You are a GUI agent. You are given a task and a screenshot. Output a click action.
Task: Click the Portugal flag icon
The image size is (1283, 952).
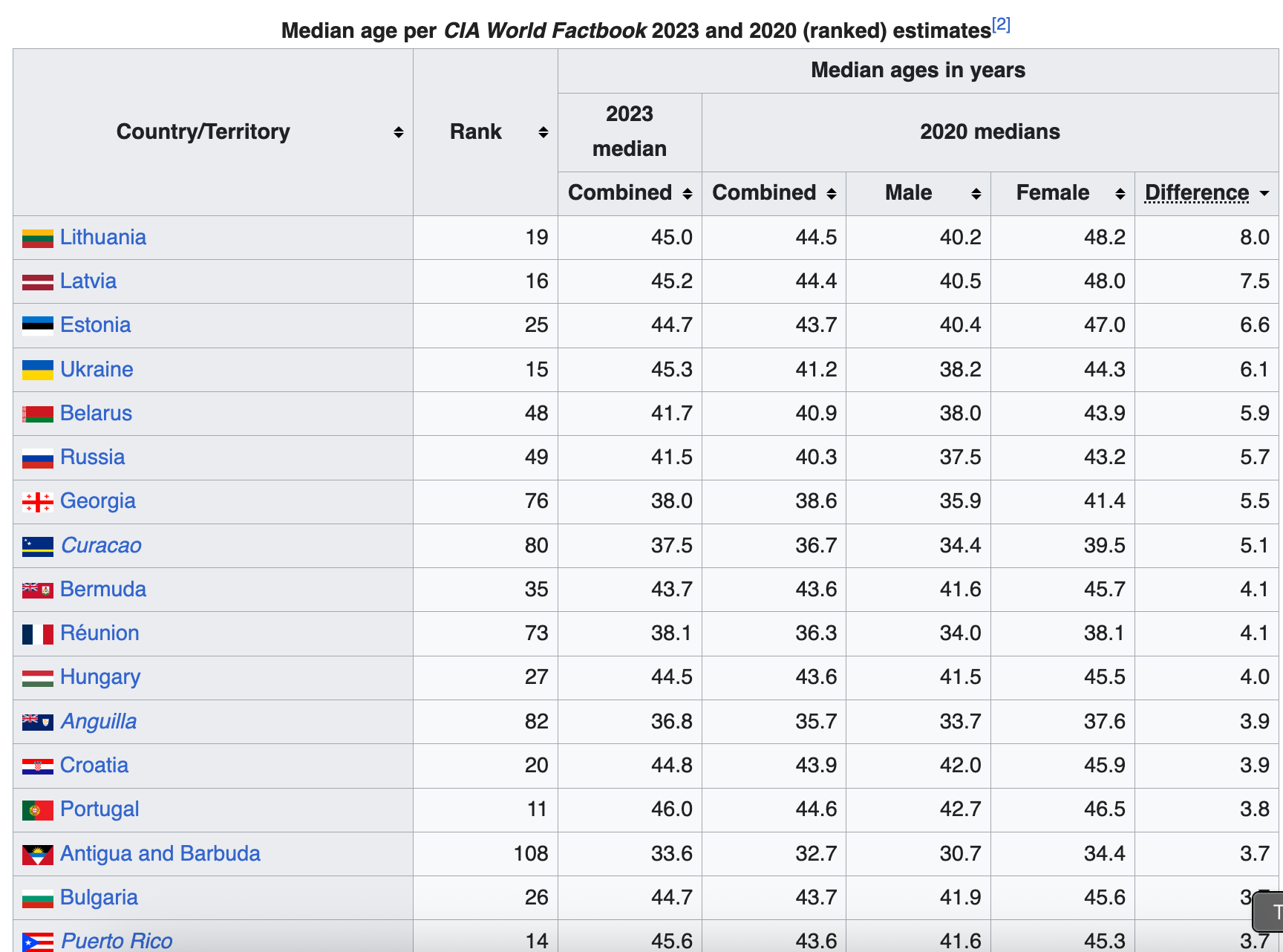(x=37, y=810)
